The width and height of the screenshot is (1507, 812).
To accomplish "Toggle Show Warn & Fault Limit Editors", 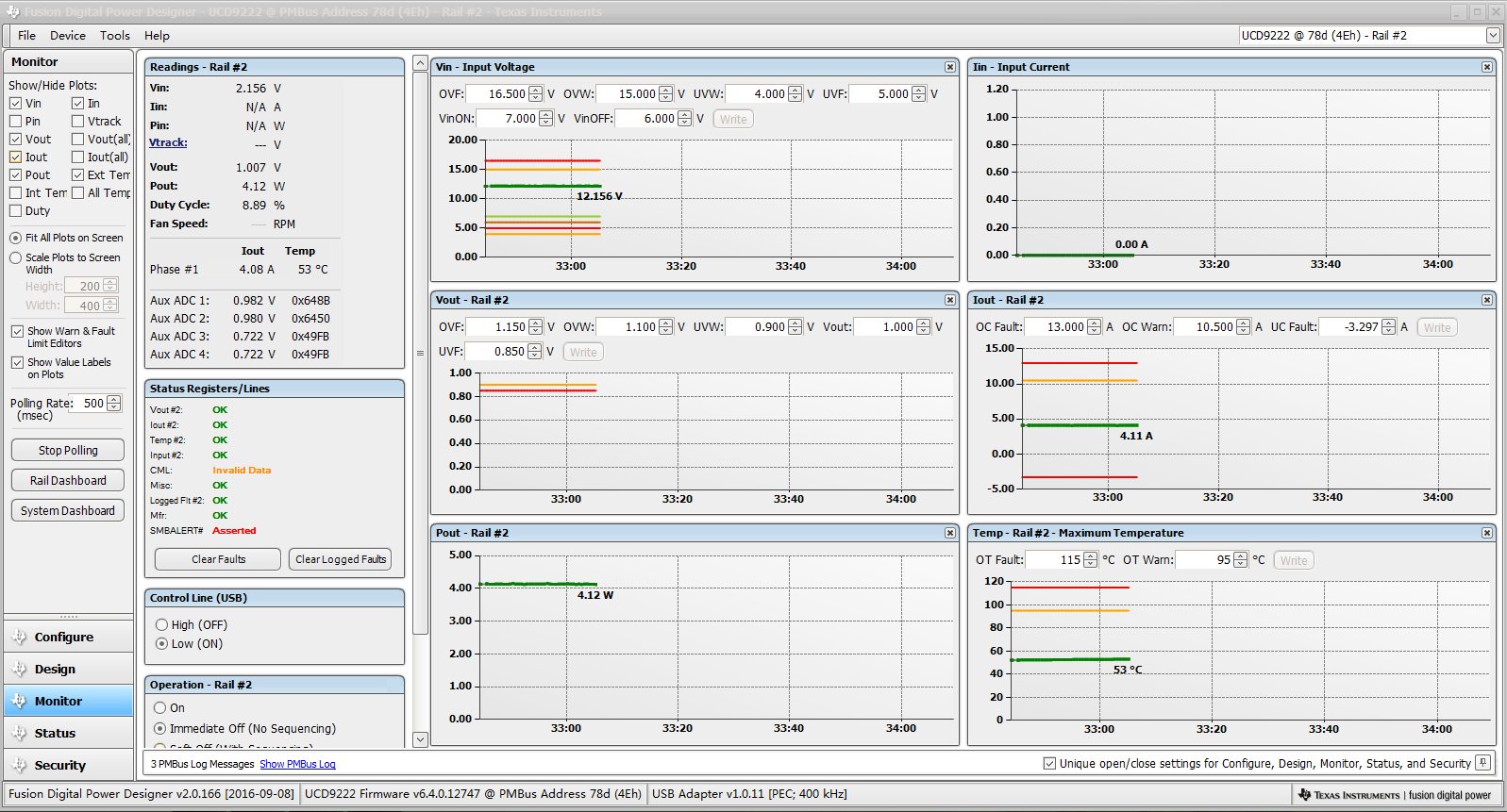I will pos(17,331).
